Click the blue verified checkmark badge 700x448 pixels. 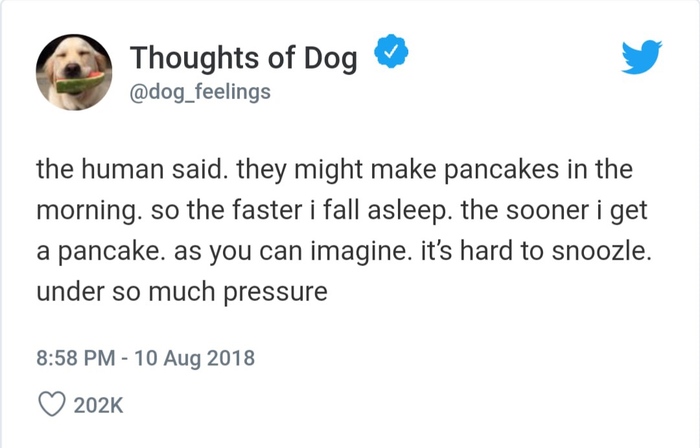[391, 51]
